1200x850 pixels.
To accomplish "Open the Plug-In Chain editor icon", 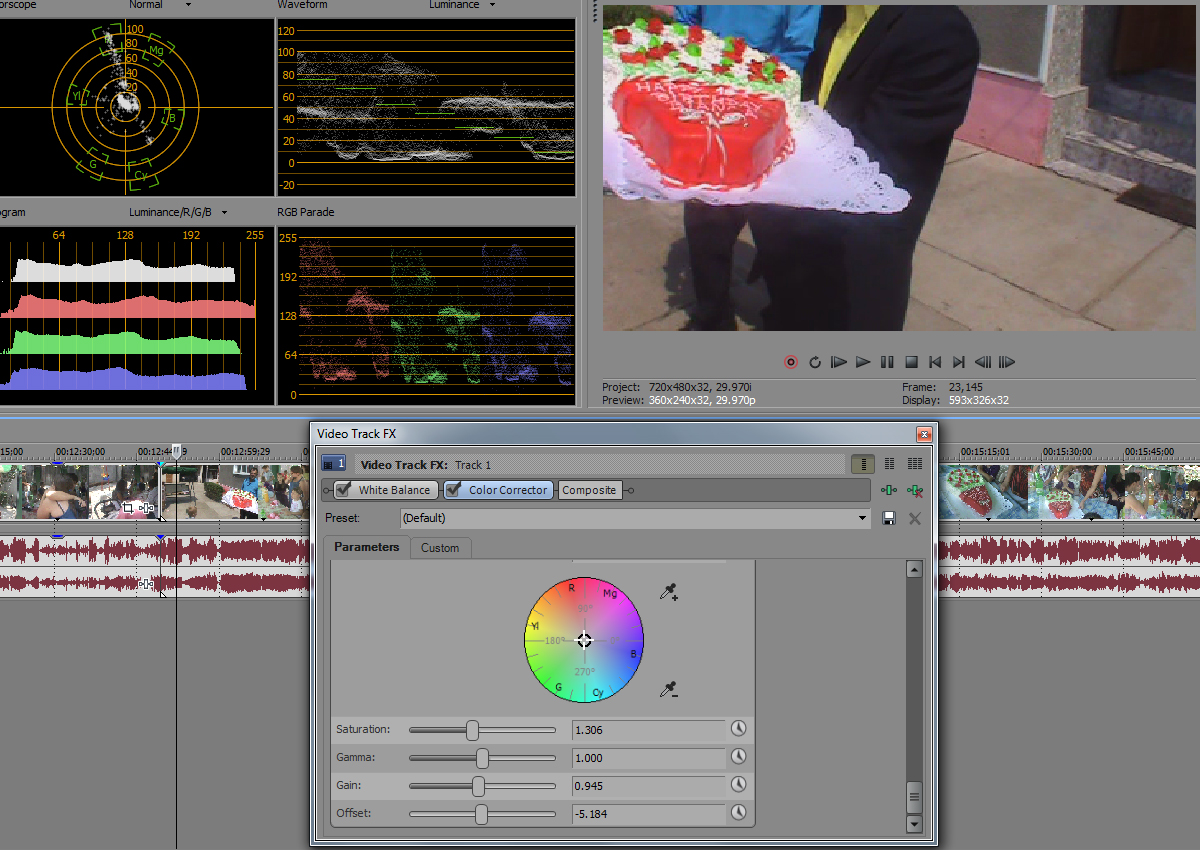I will click(x=888, y=490).
